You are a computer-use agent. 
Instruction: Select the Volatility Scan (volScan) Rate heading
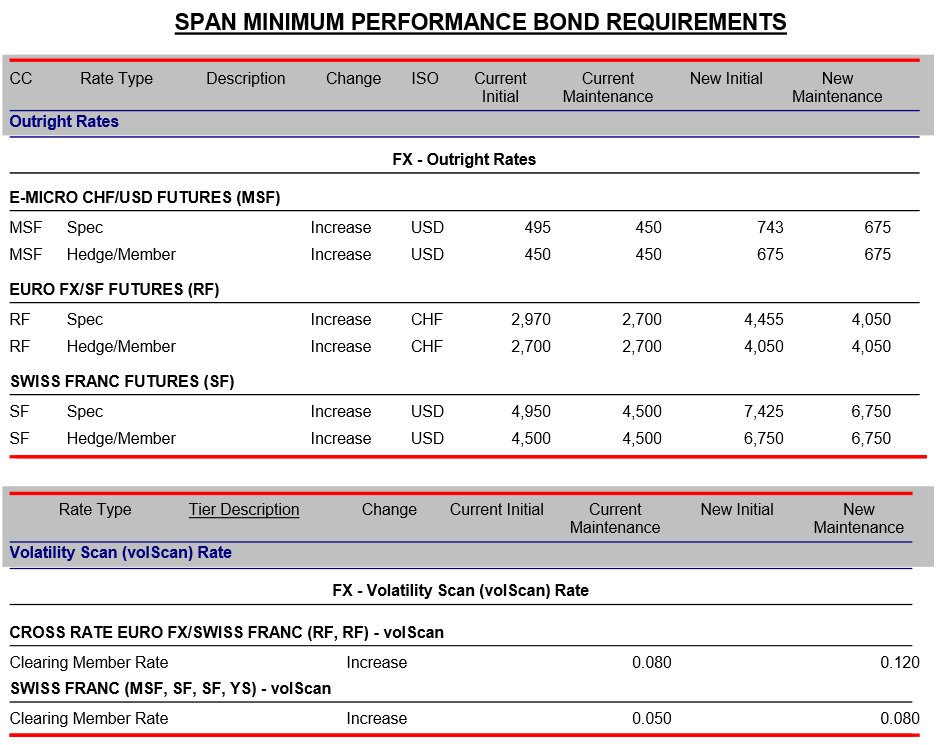(120, 552)
